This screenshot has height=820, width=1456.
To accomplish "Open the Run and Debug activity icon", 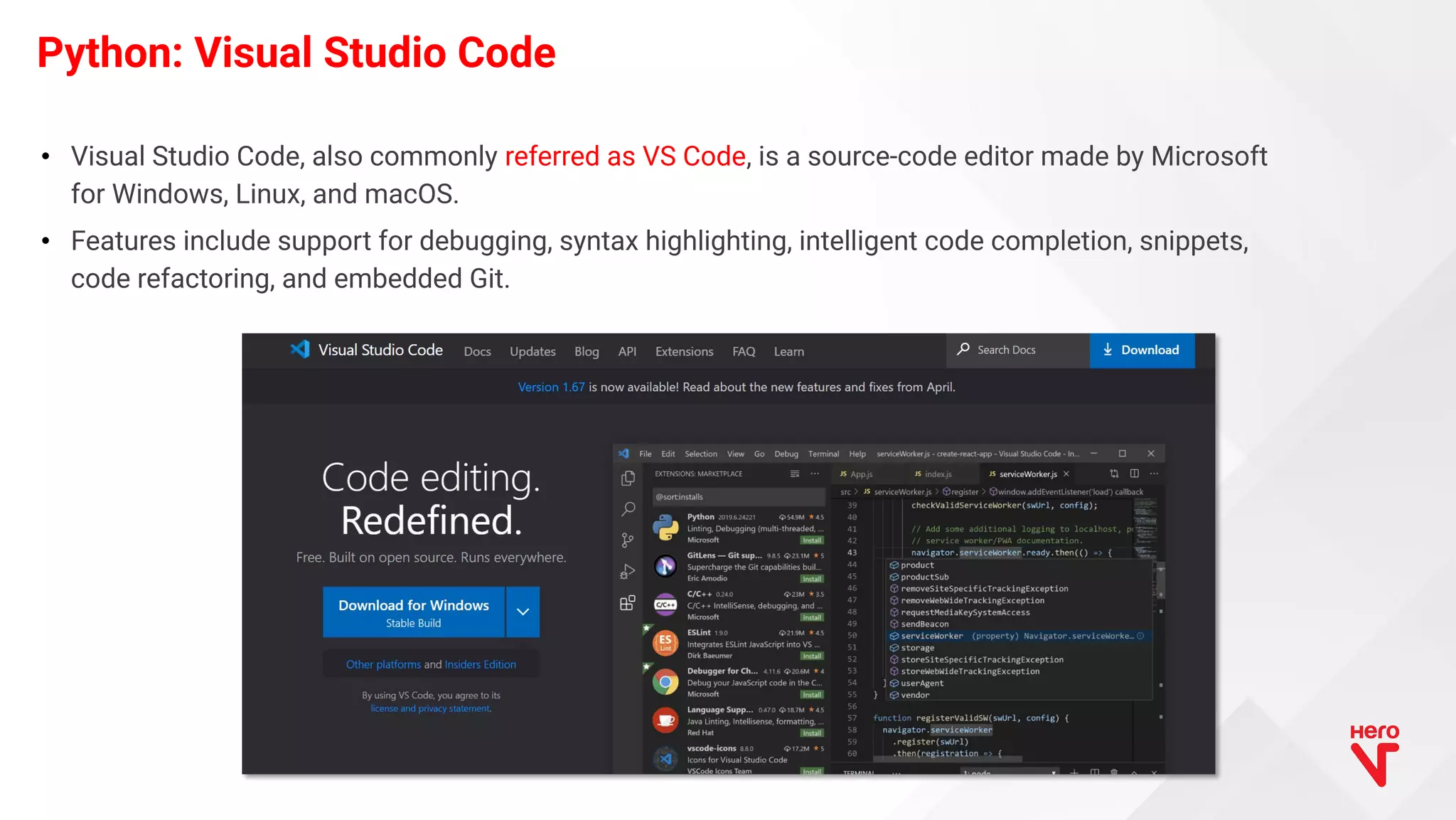I will click(x=628, y=572).
